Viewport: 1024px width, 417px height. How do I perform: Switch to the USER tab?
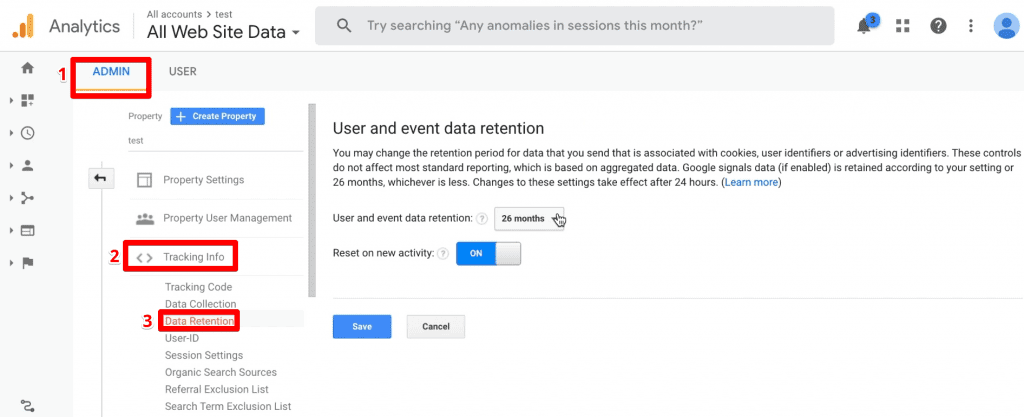183,72
